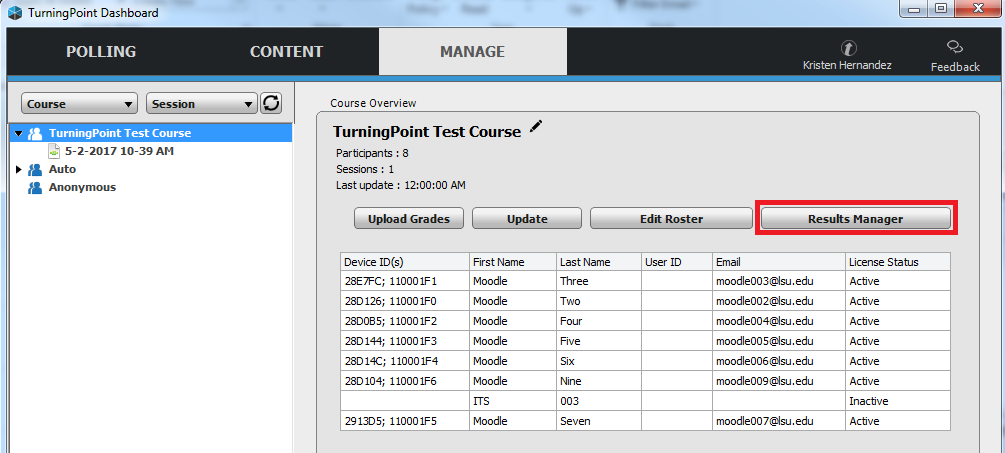Screen dimensions: 1005x453
Task: Open the Course dropdown
Action: click(x=79, y=104)
